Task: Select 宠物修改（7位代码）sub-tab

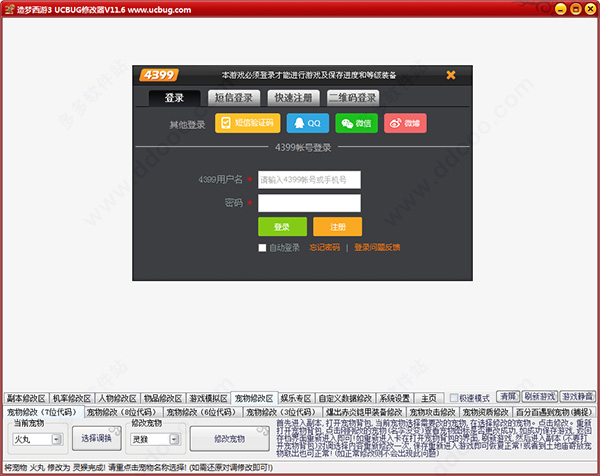Action: coord(43,412)
